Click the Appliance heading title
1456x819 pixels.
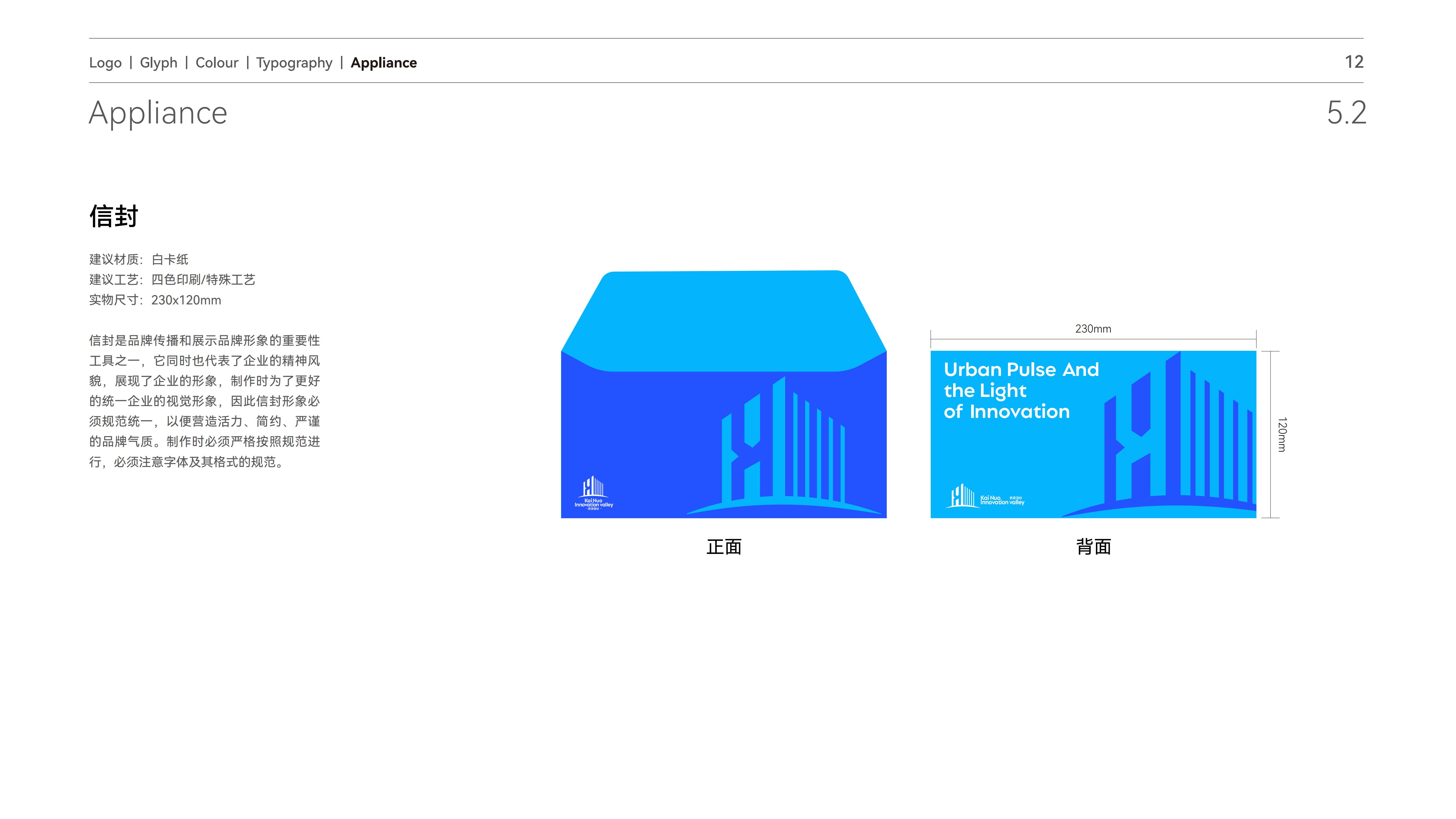pos(157,113)
